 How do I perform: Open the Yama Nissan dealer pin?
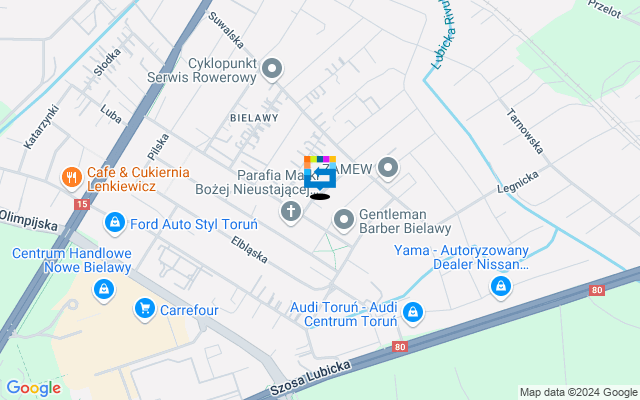[501, 287]
